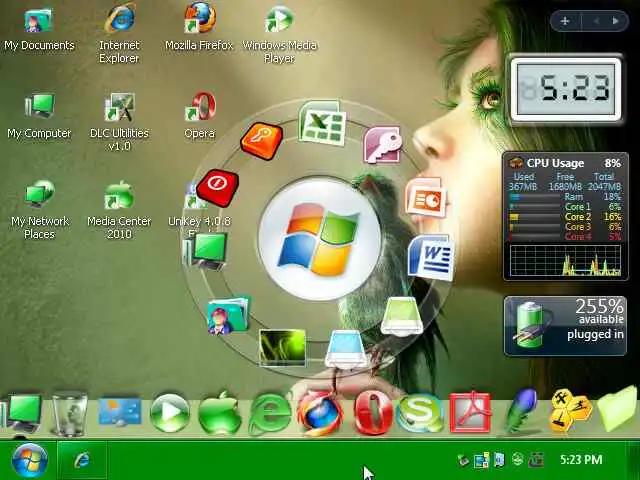Launch Firefox from the bottom dock
The width and height of the screenshot is (640, 480).
[320, 413]
